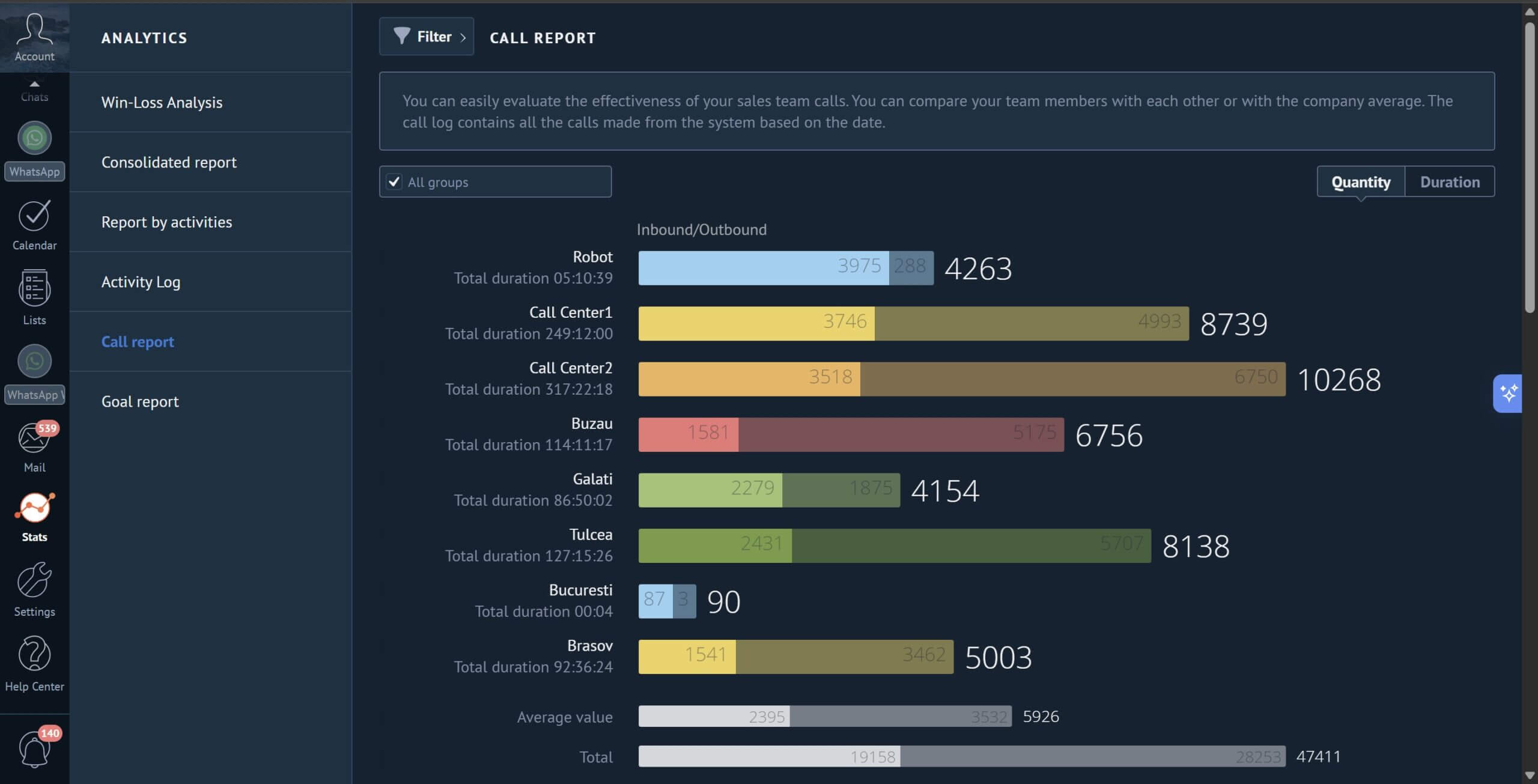Screen dimensions: 1538x784
Task: Open the Goal report menu item
Action: point(140,402)
